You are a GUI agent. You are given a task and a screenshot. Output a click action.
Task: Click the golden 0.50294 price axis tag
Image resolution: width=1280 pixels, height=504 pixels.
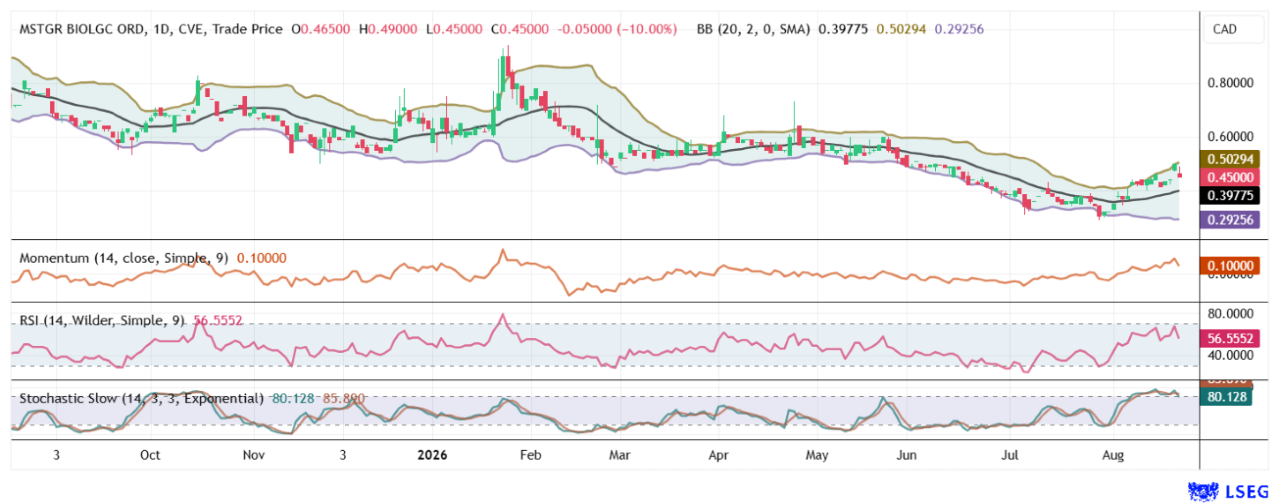click(x=1231, y=158)
